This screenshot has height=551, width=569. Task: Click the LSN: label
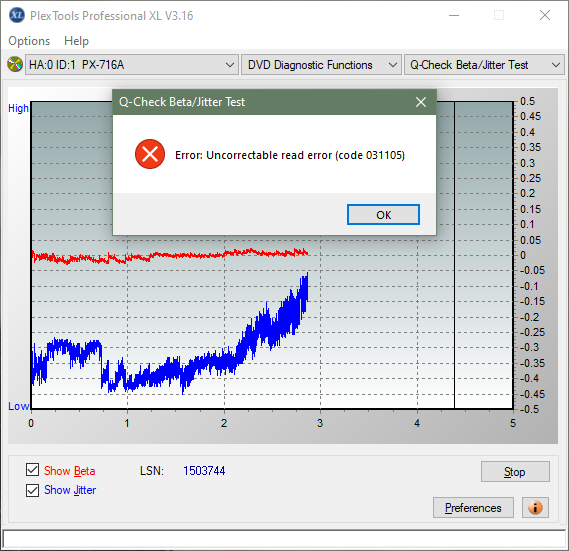point(152,471)
